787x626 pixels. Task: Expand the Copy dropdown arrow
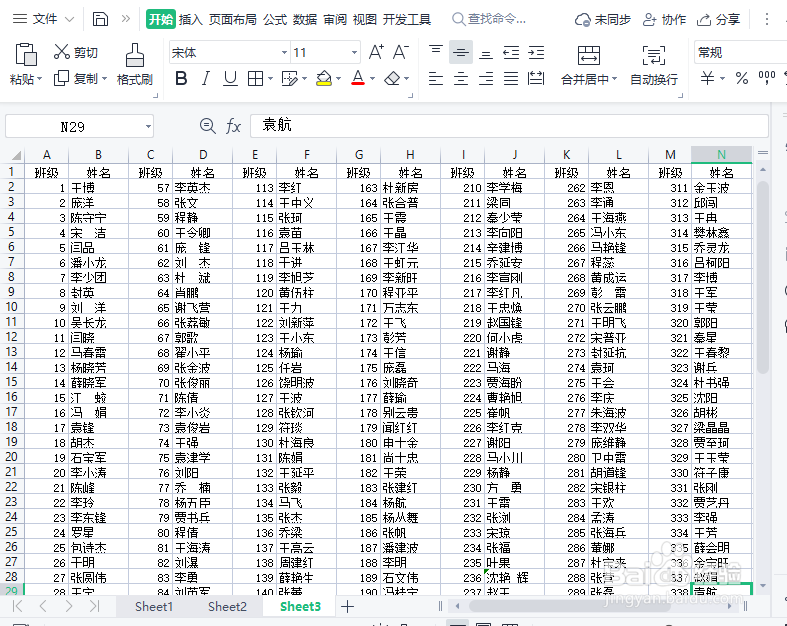104,79
